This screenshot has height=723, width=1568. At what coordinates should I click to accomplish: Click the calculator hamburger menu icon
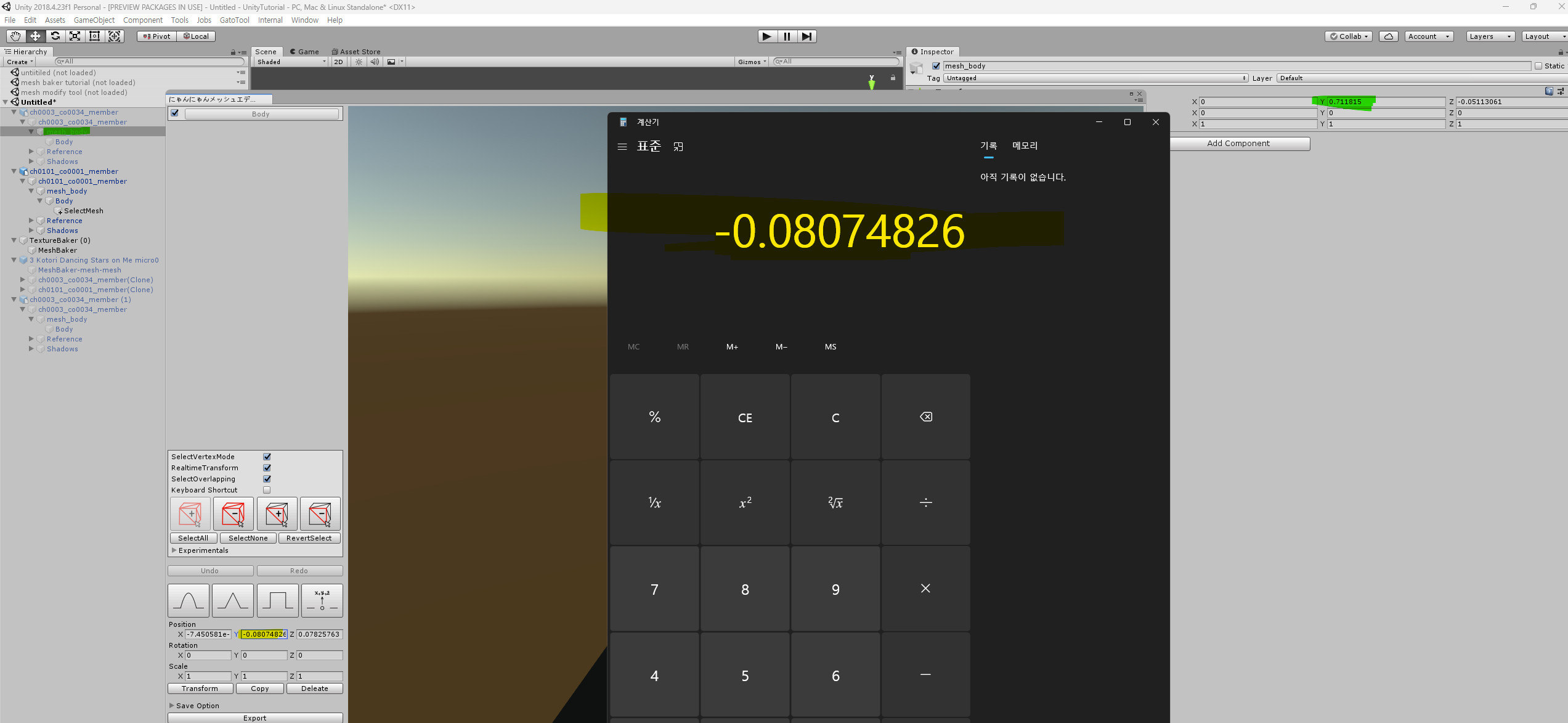click(622, 147)
